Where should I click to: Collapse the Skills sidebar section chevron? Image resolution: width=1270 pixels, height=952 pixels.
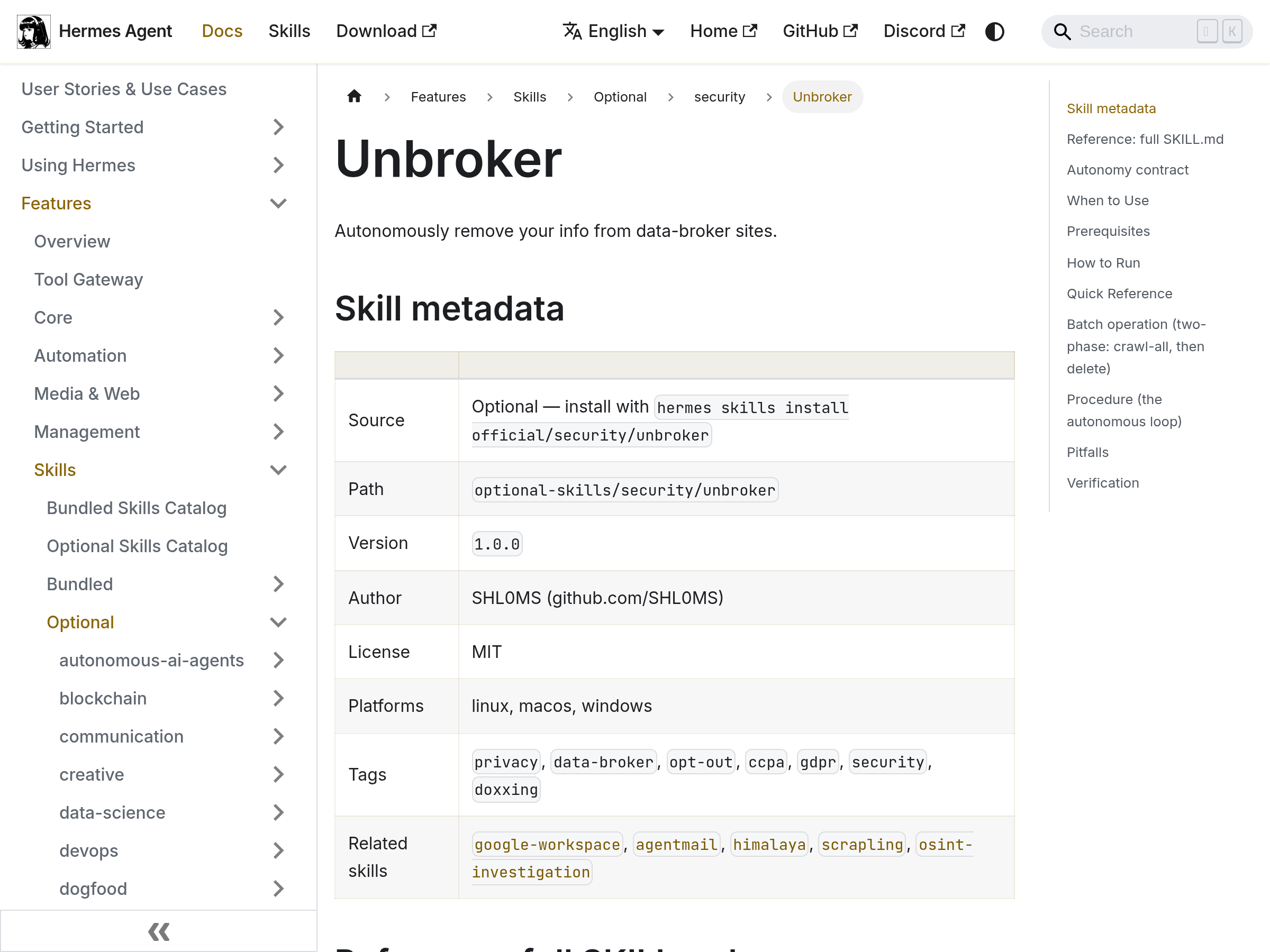[278, 470]
